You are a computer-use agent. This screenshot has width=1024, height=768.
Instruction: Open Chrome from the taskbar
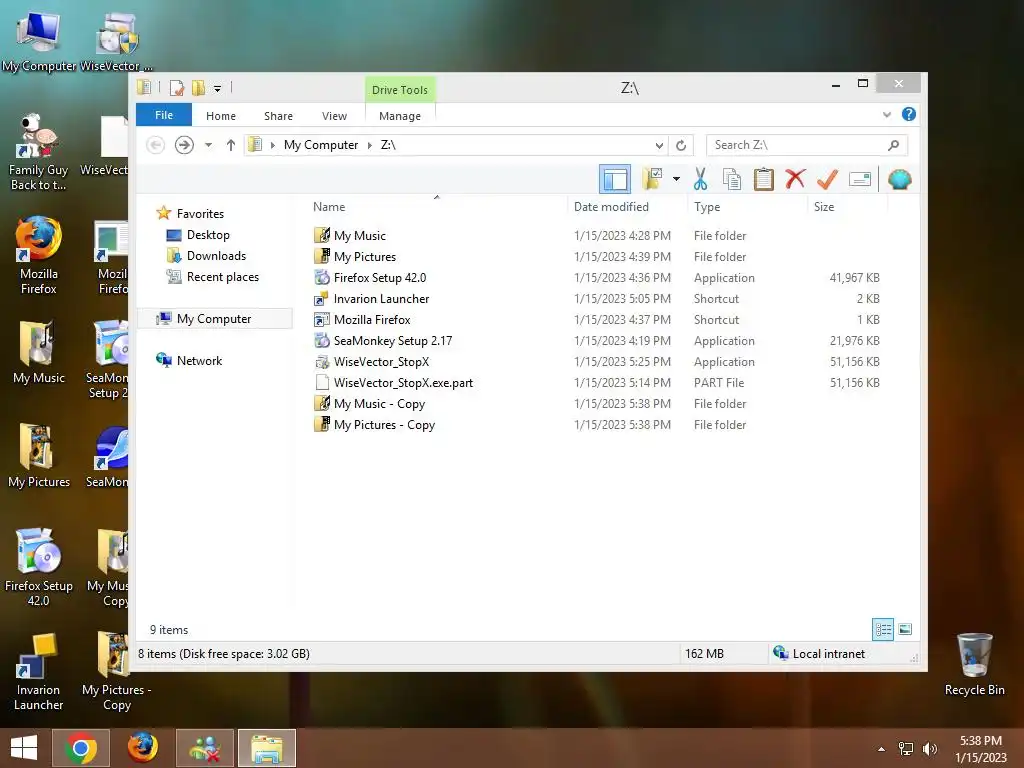coord(80,748)
